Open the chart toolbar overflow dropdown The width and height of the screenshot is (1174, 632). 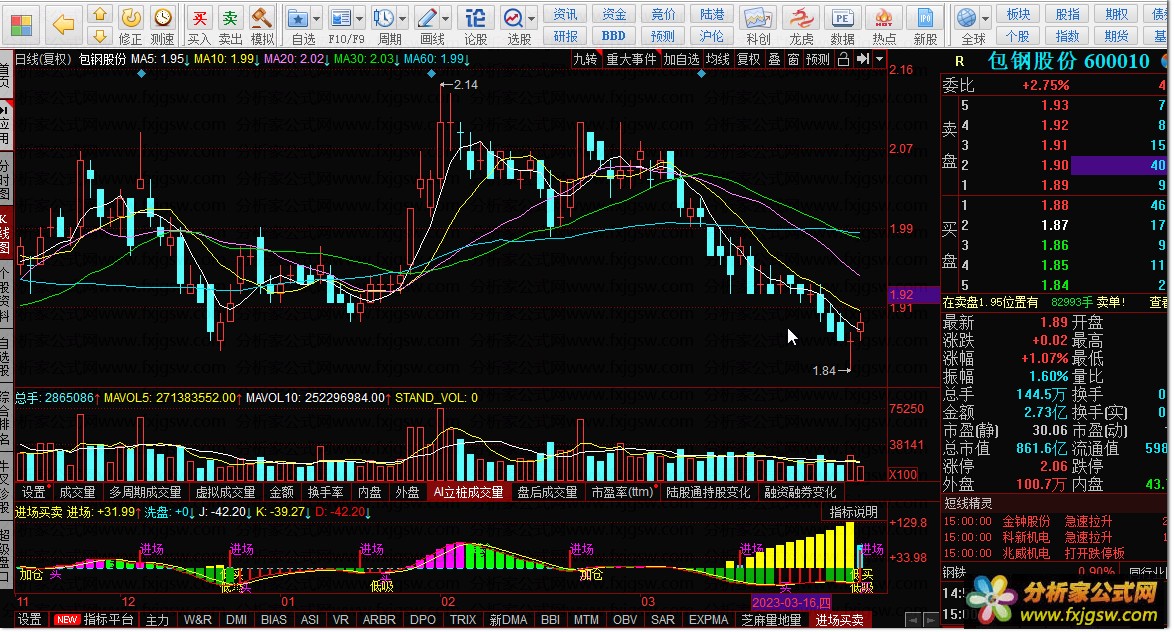coord(880,59)
